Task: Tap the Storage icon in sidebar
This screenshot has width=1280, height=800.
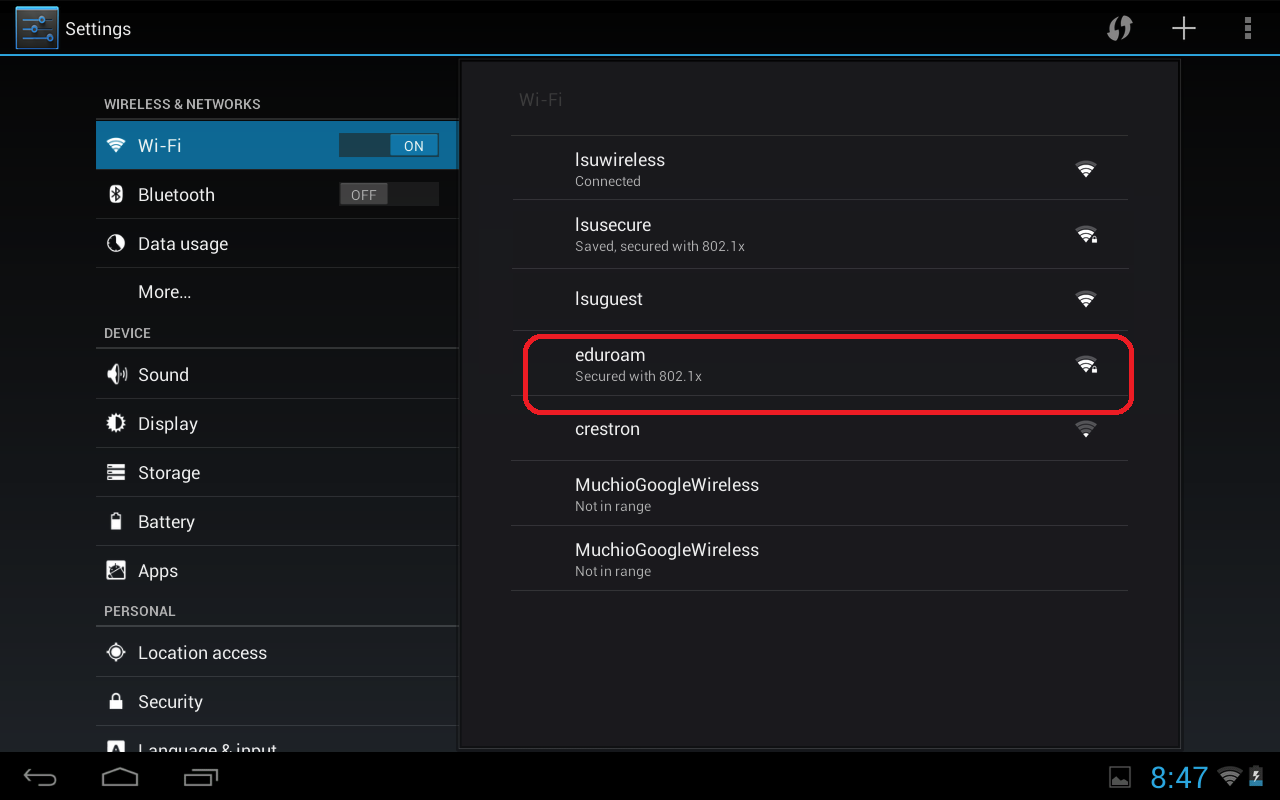Action: pyautogui.click(x=116, y=472)
